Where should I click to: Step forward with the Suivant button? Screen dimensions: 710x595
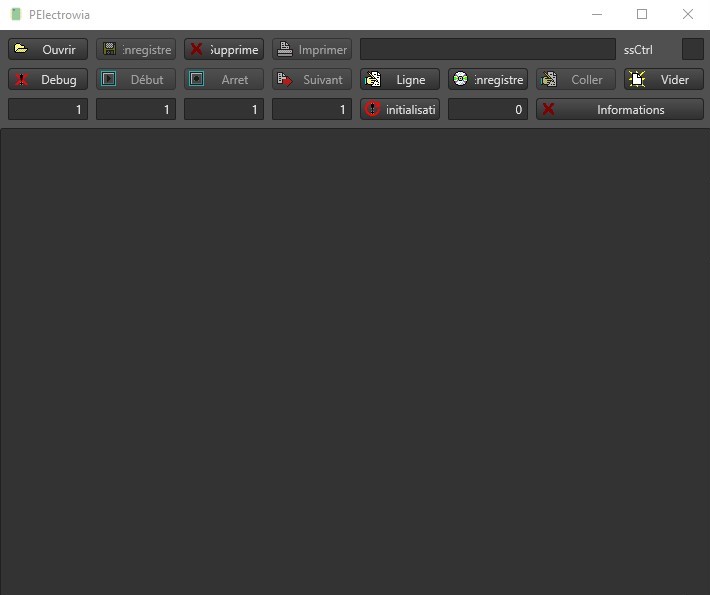(x=312, y=79)
